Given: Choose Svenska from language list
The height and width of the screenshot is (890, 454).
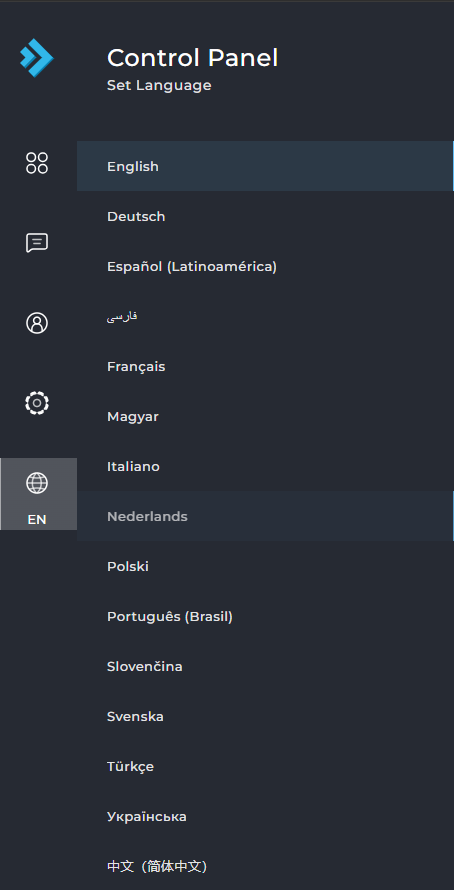Looking at the screenshot, I should pyautogui.click(x=265, y=716).
